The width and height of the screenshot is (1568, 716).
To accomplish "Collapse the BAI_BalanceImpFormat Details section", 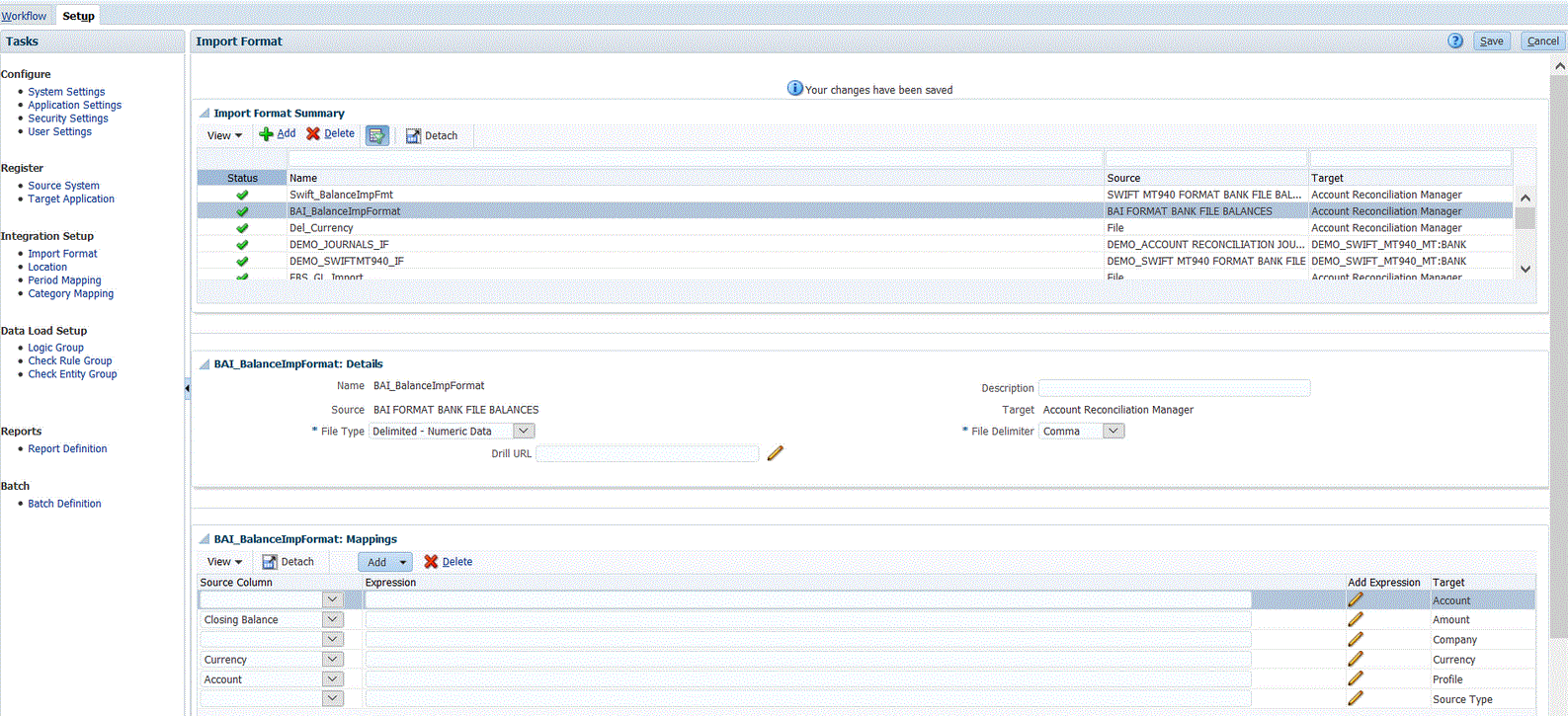I will click(205, 364).
